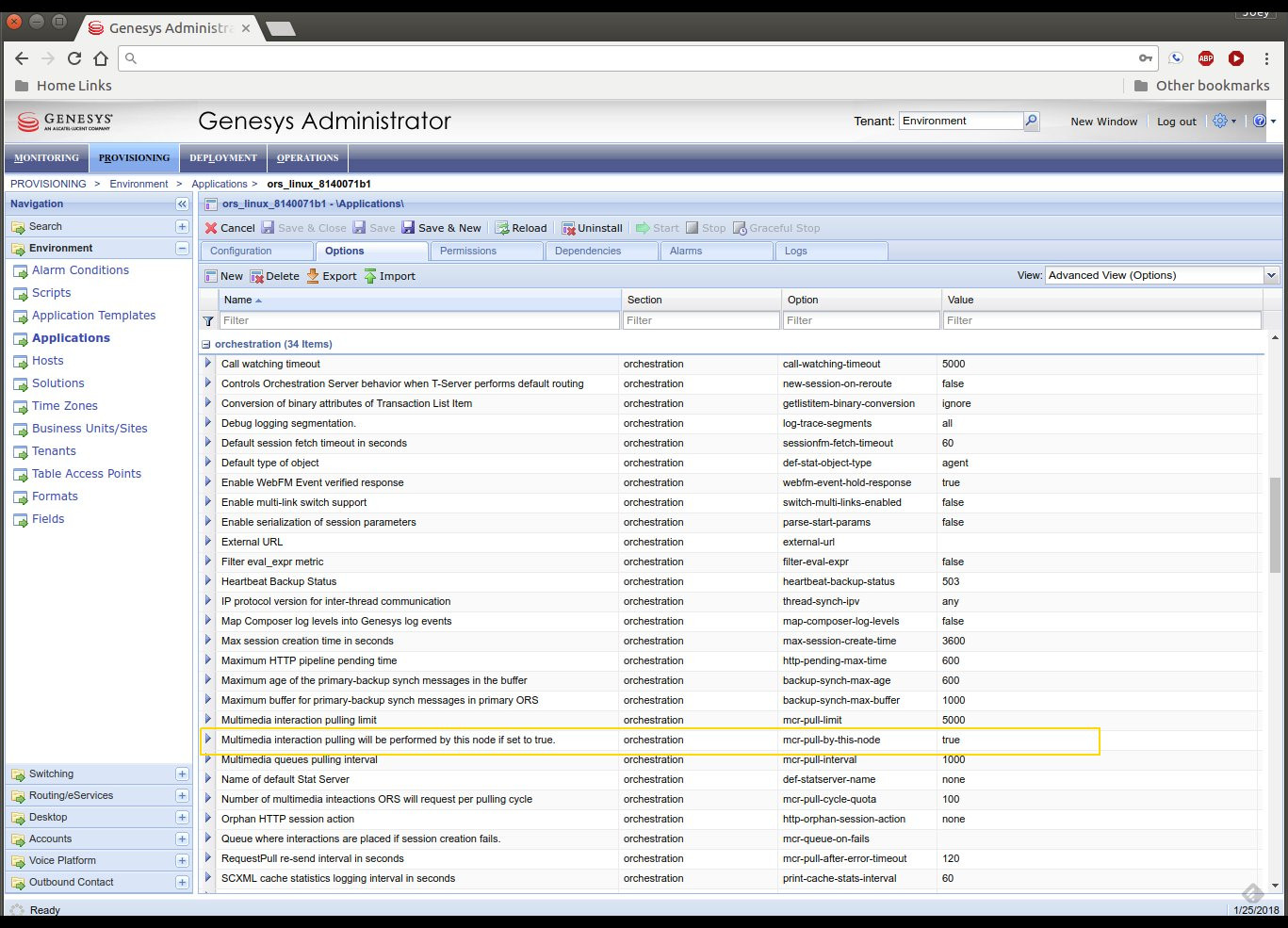
Task: Open the Monitoring main tab
Action: (x=46, y=157)
